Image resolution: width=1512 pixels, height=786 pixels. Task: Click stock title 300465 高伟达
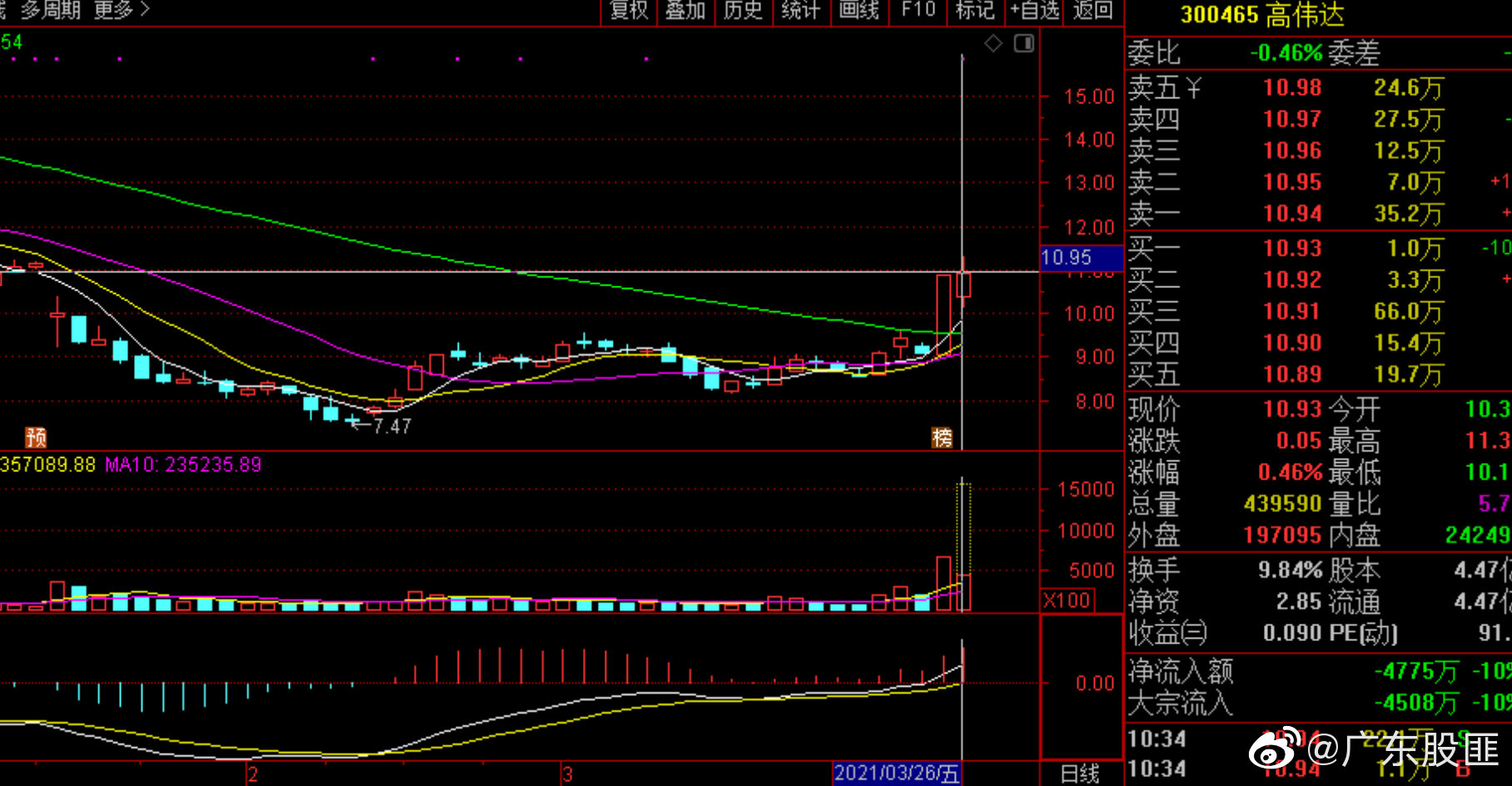1262,15
